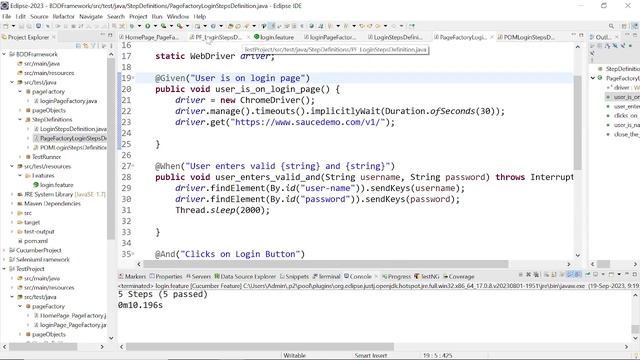The height and width of the screenshot is (360, 640).
Task: Toggle code folding at line 35
Action: 133,254
